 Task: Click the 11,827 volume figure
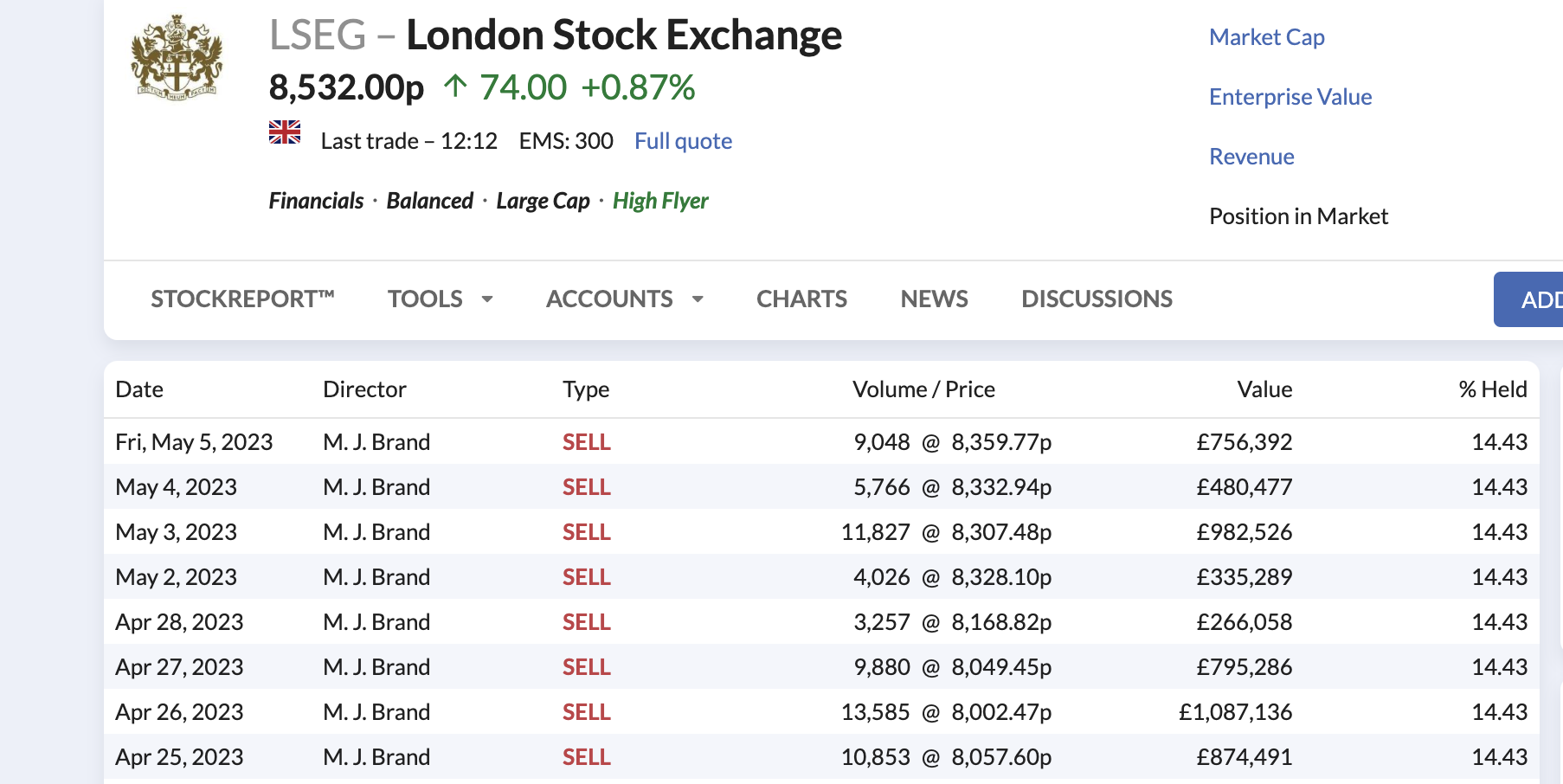(875, 532)
